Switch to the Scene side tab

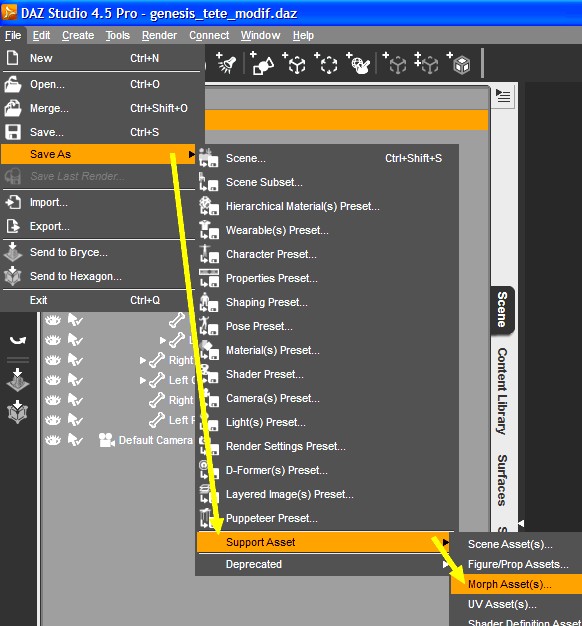503,310
